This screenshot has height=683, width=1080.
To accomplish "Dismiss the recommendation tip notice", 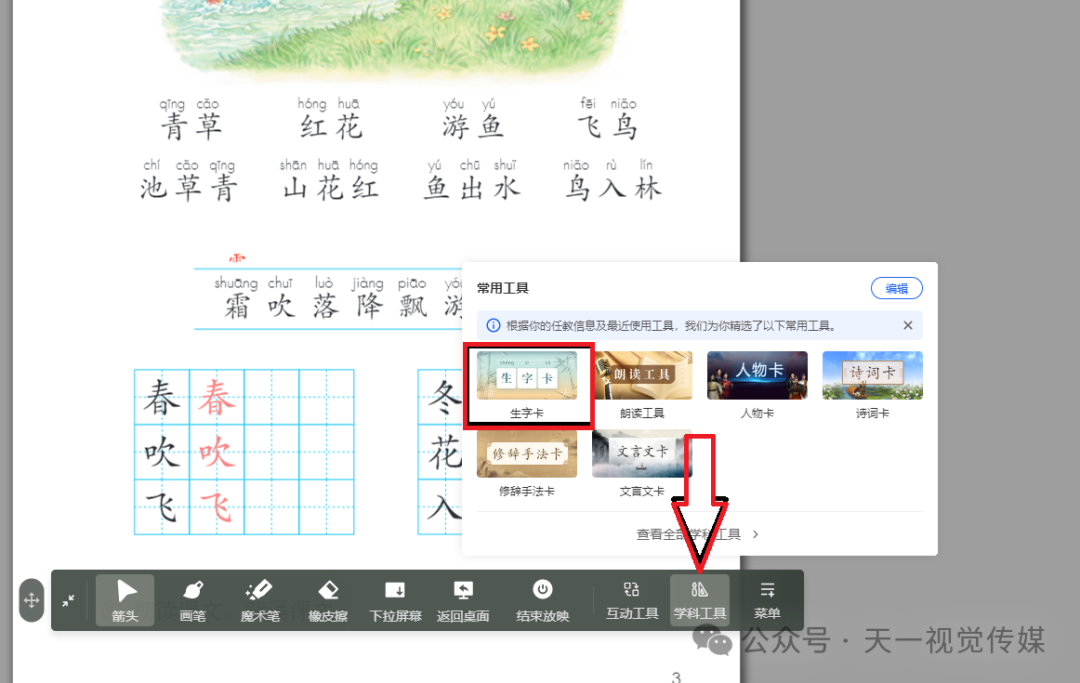I will point(907,325).
